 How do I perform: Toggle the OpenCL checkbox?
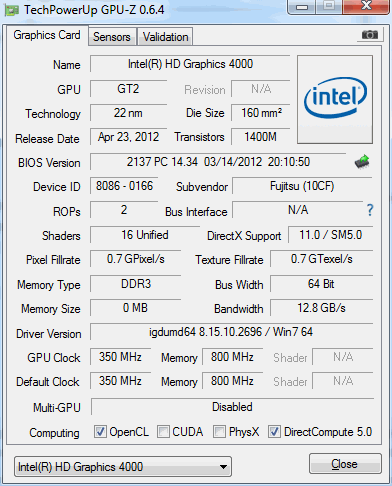point(100,432)
